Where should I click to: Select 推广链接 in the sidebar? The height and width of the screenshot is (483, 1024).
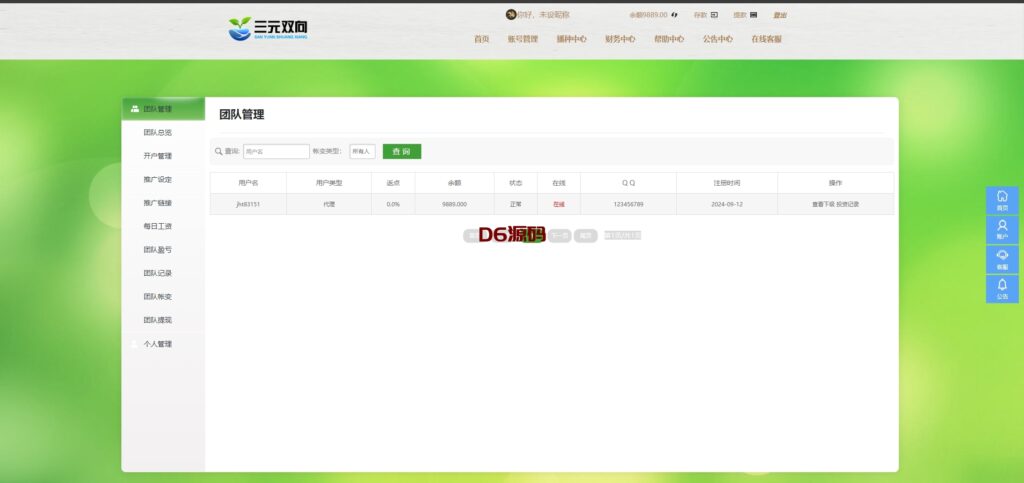157,203
